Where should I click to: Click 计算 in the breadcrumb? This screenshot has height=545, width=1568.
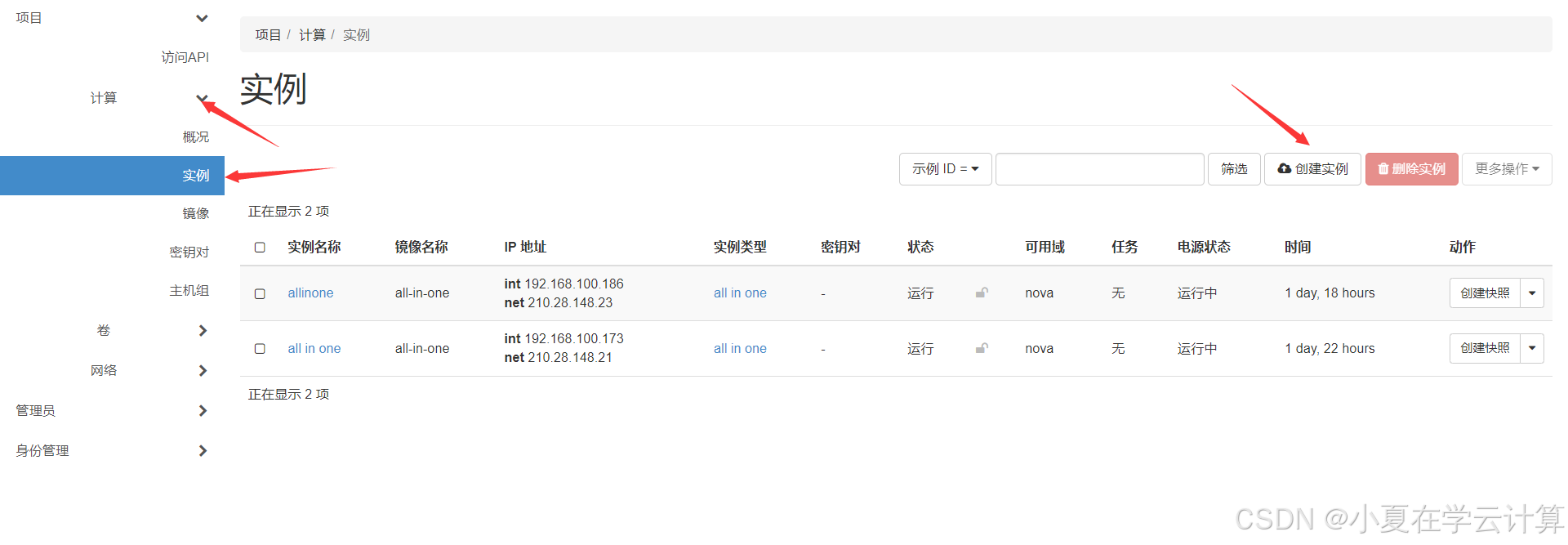coord(312,35)
